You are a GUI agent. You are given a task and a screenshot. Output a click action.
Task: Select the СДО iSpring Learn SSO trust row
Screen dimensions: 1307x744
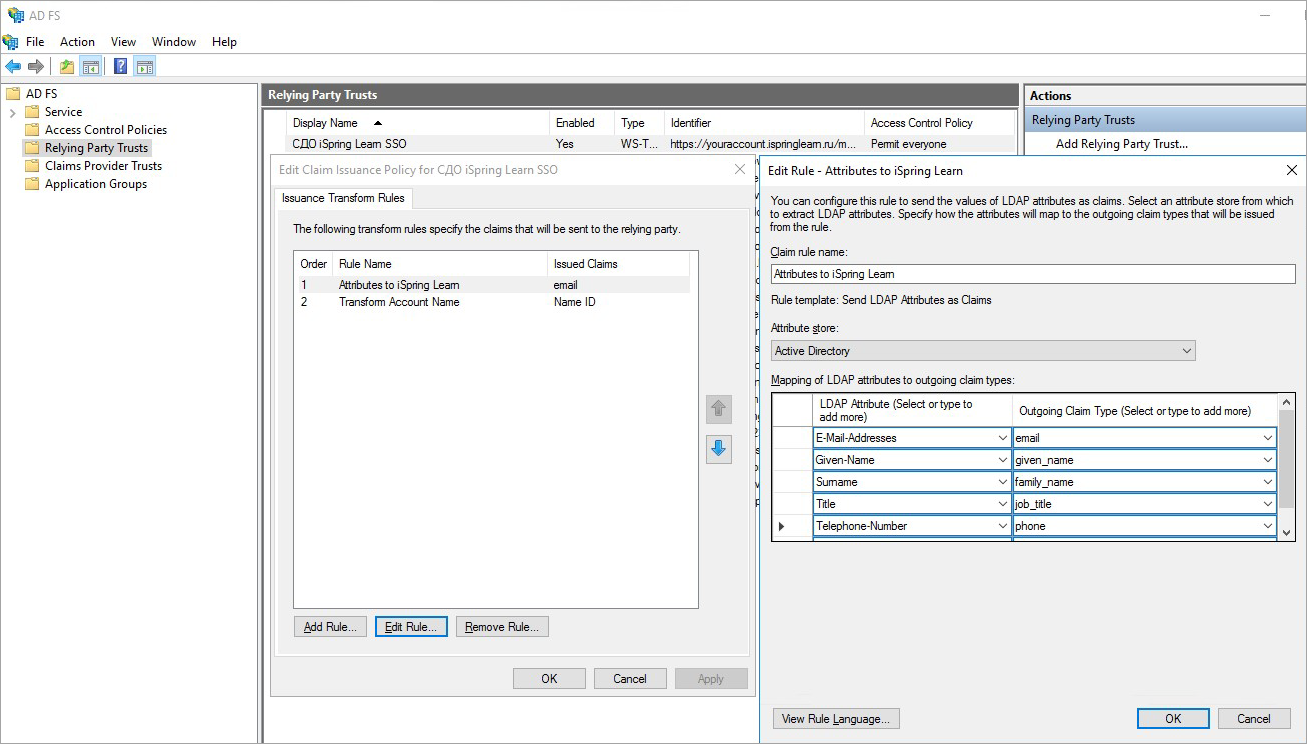[x=650, y=144]
